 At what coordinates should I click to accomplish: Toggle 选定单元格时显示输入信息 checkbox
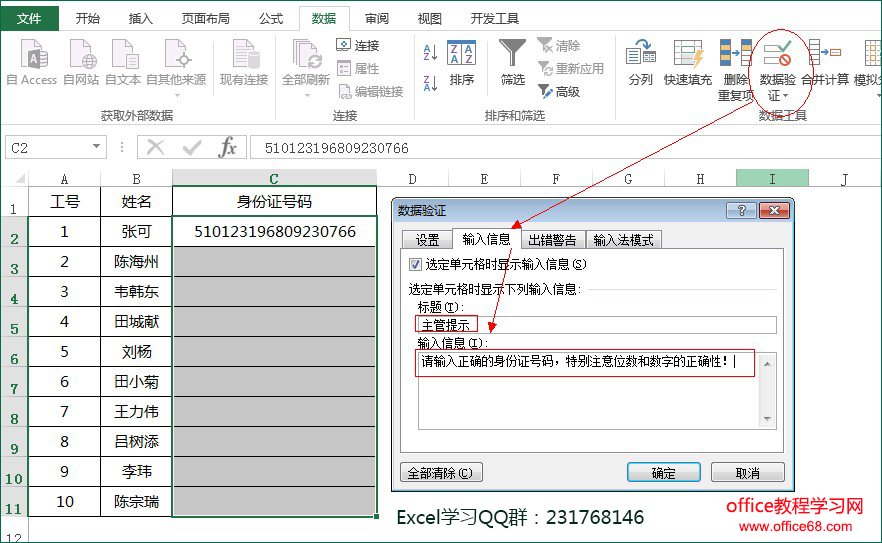415,264
